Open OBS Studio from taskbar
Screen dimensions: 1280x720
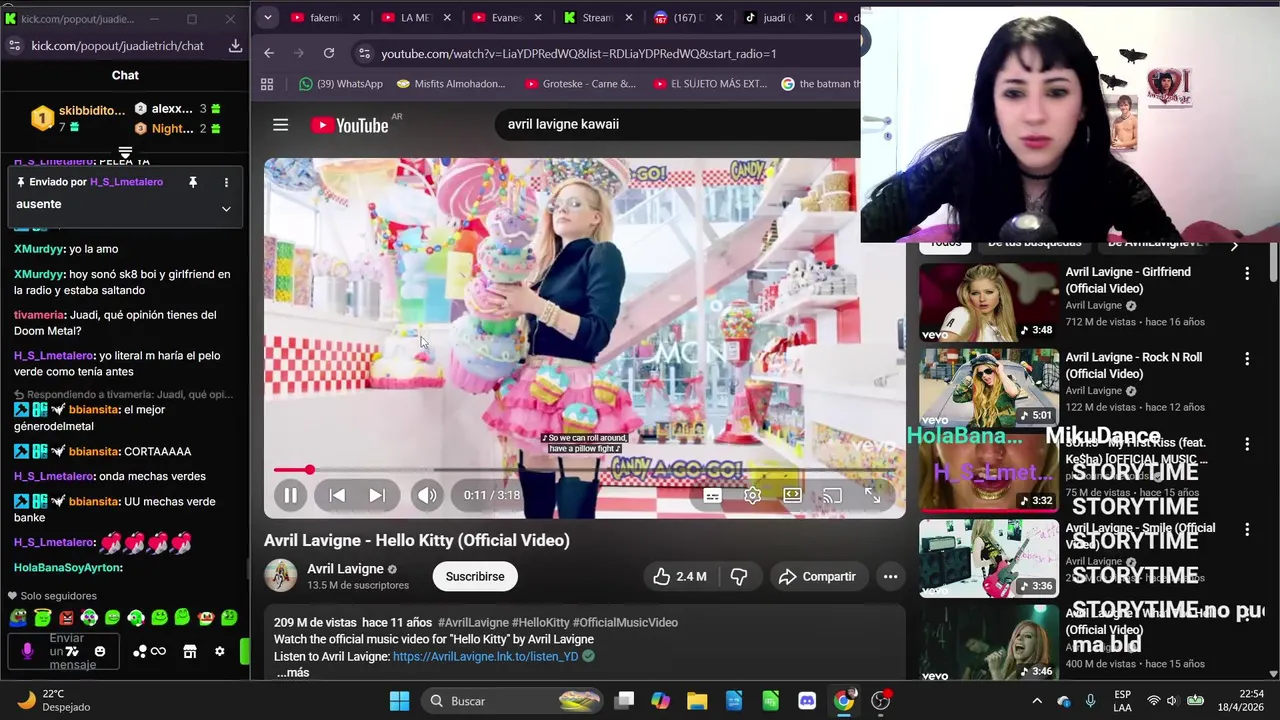tap(880, 701)
